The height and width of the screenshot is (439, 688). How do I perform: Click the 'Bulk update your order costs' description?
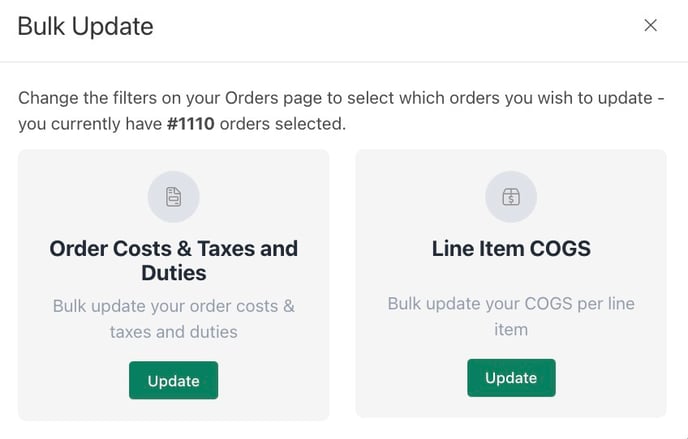(173, 319)
